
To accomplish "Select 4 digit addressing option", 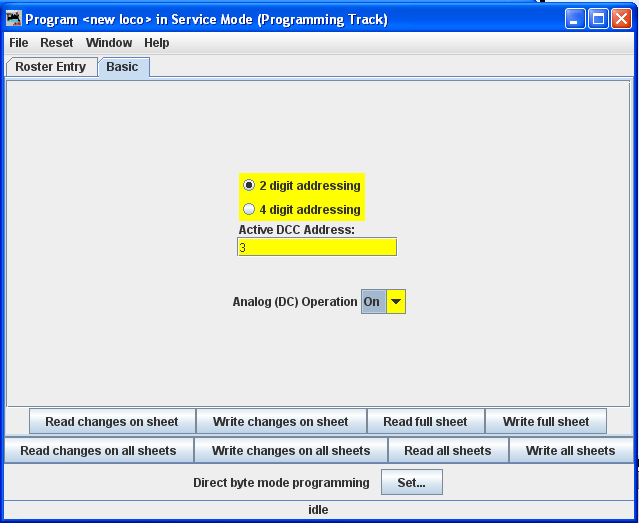I will click(x=249, y=209).
